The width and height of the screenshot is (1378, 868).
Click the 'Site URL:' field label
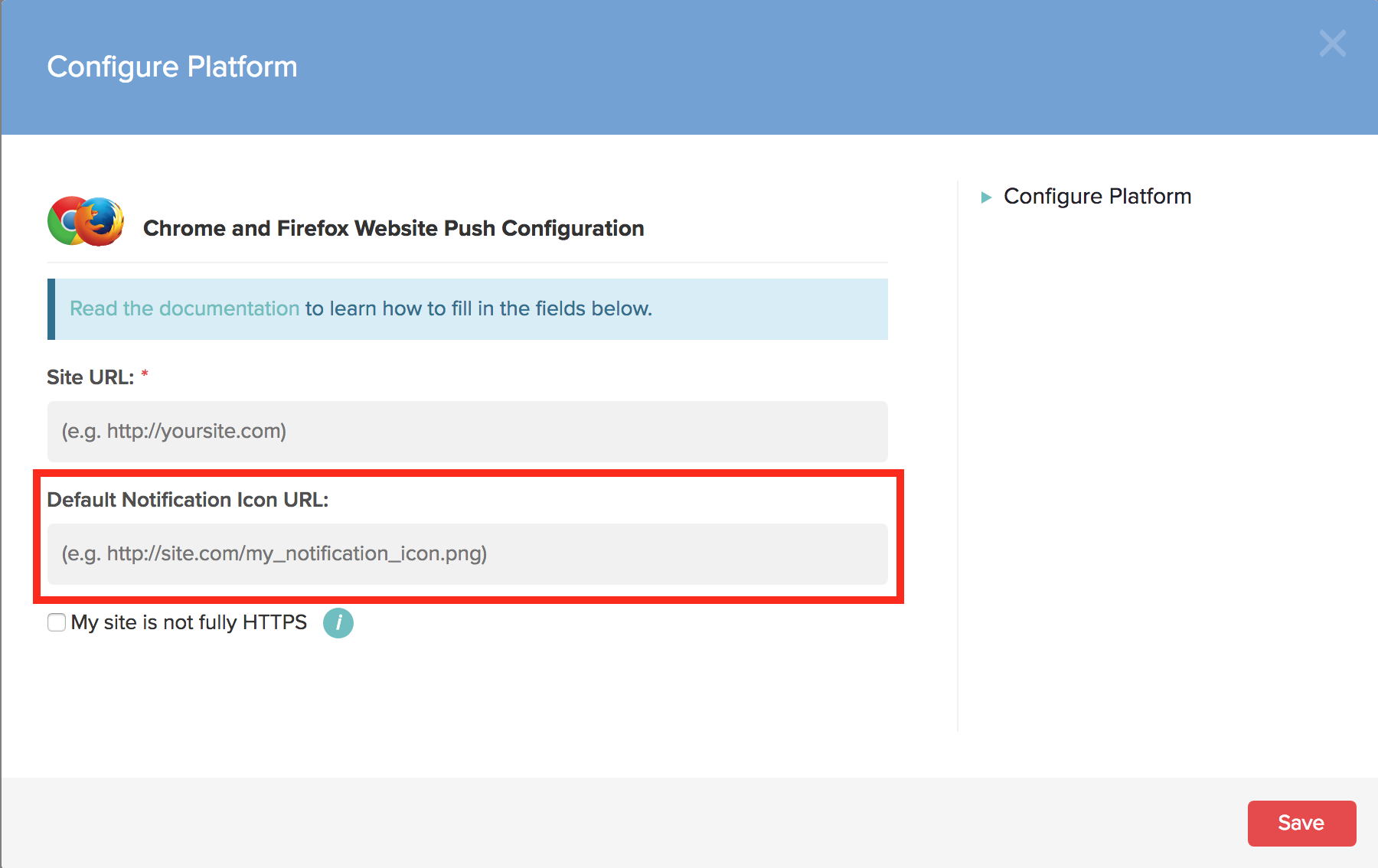(x=90, y=377)
